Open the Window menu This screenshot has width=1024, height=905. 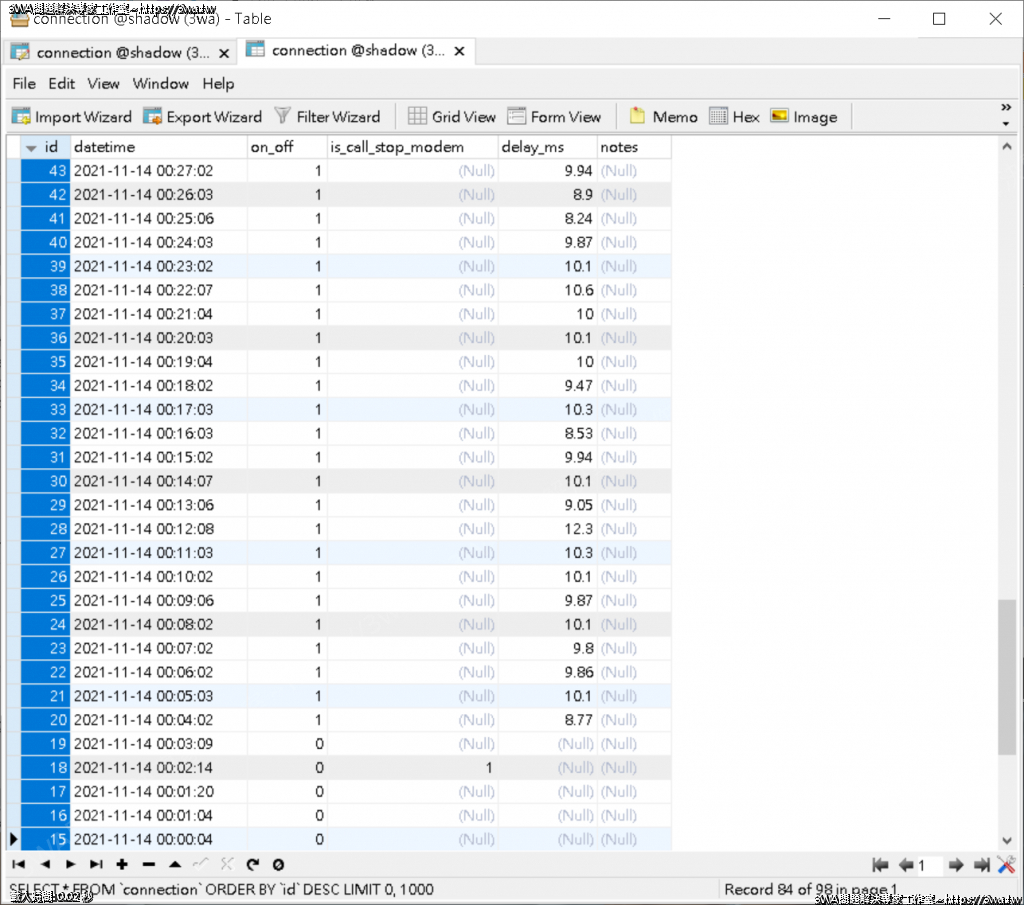pos(160,83)
